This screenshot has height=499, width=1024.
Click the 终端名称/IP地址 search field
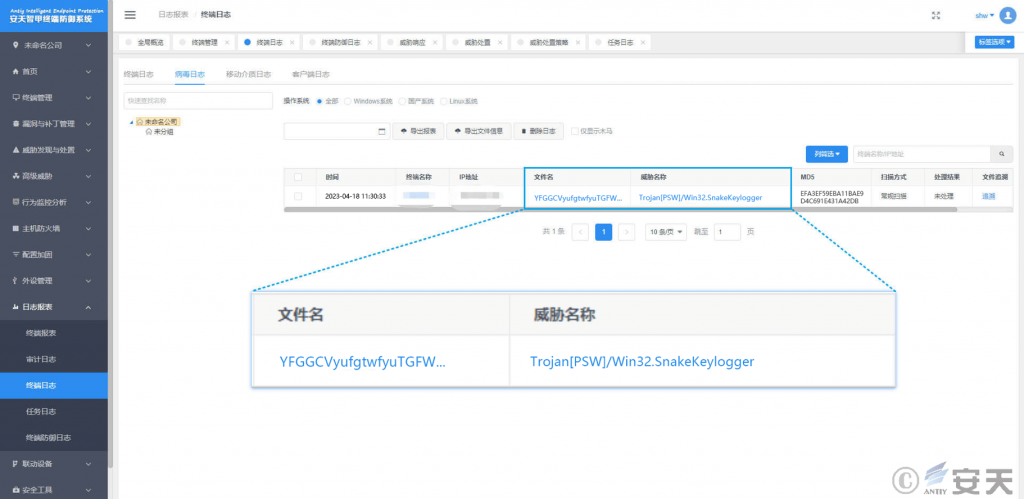pos(922,154)
